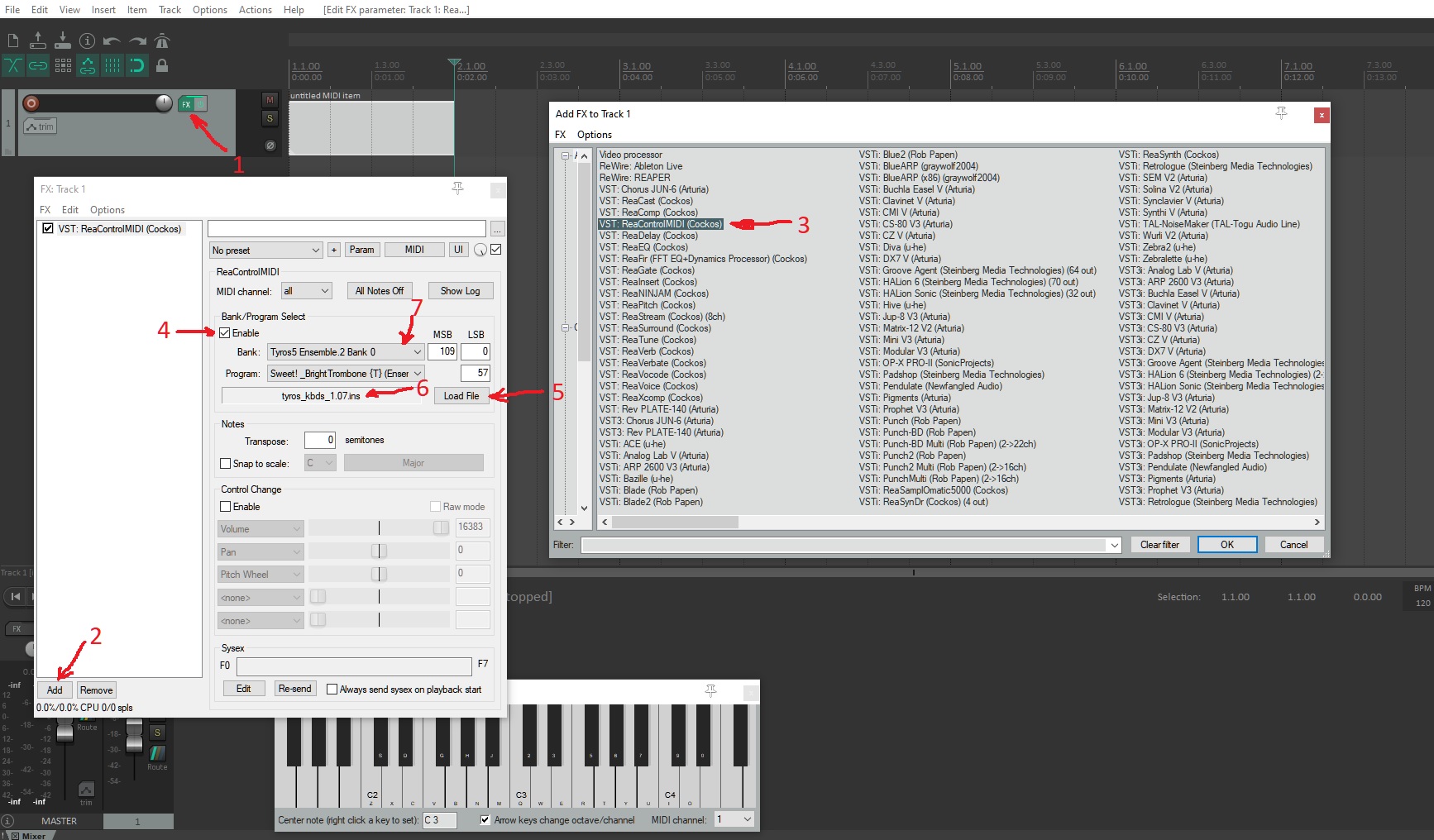The height and width of the screenshot is (840, 1434).
Task: Enable the Control Change checkbox
Action: point(225,507)
